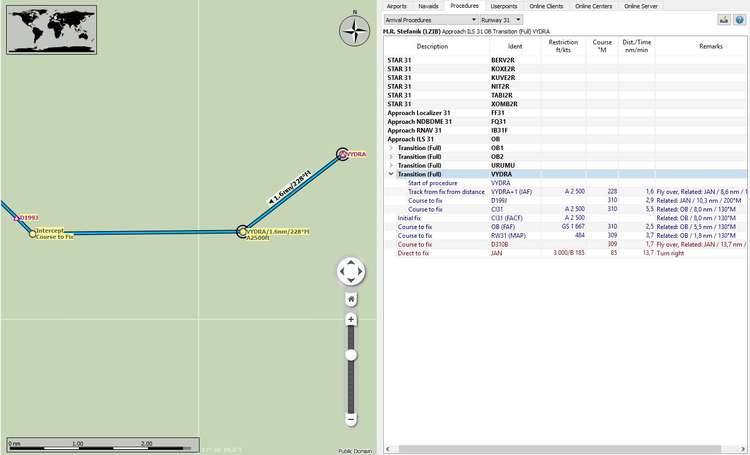
Task: Zoom out using the minus button
Action: (351, 418)
